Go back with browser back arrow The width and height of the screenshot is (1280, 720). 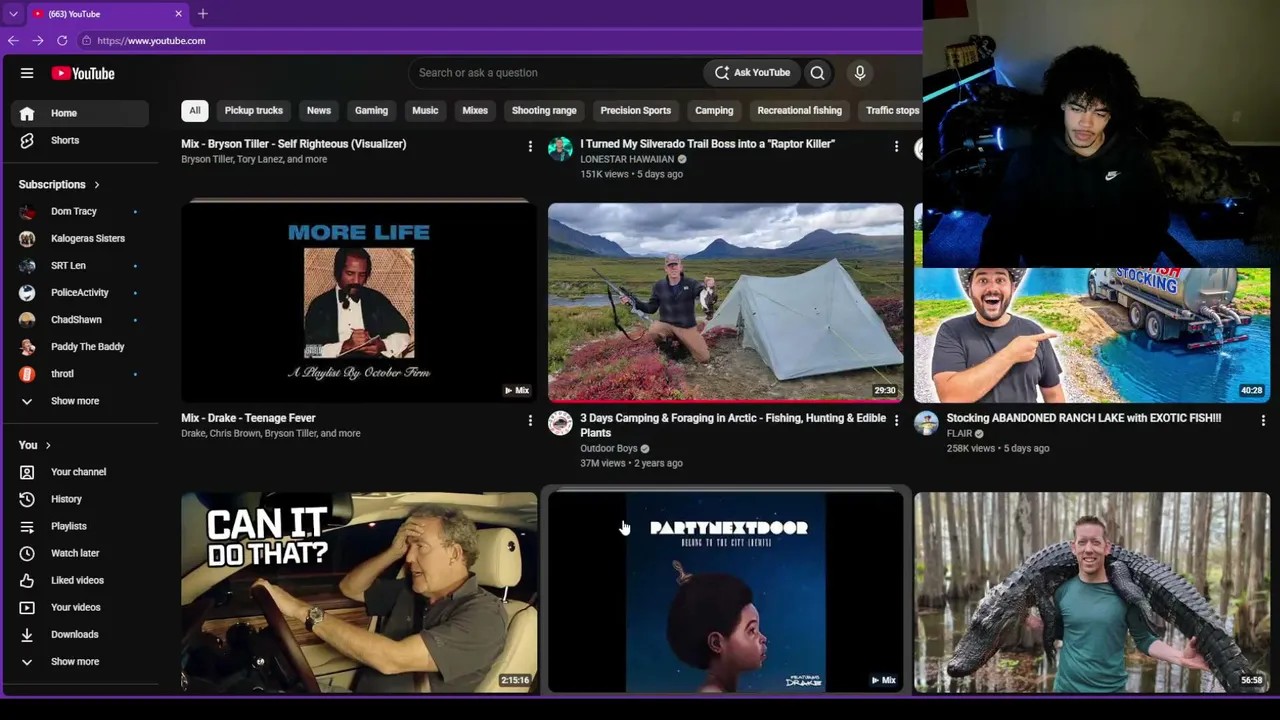pyautogui.click(x=13, y=41)
